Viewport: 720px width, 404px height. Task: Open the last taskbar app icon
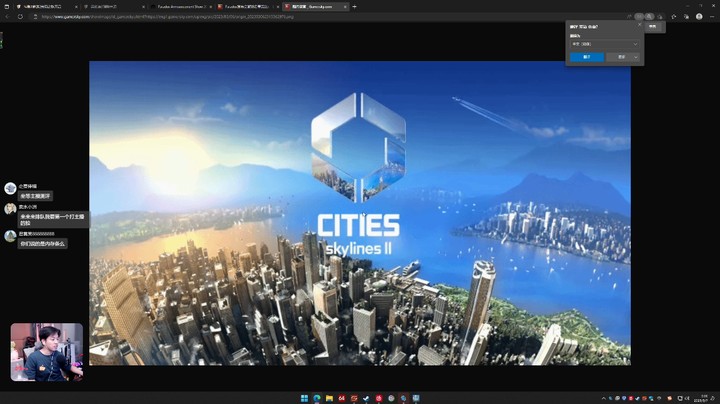click(x=416, y=398)
